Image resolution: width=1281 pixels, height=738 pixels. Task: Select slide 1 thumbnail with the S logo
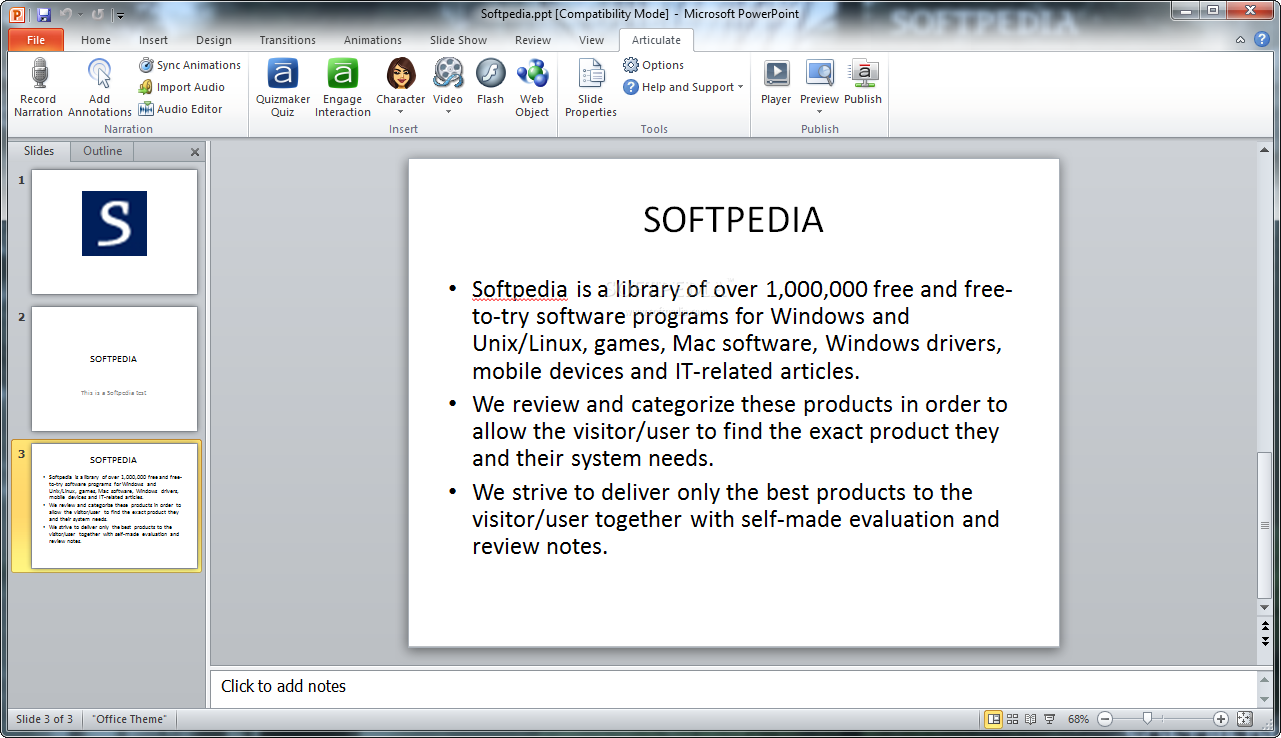tap(114, 232)
